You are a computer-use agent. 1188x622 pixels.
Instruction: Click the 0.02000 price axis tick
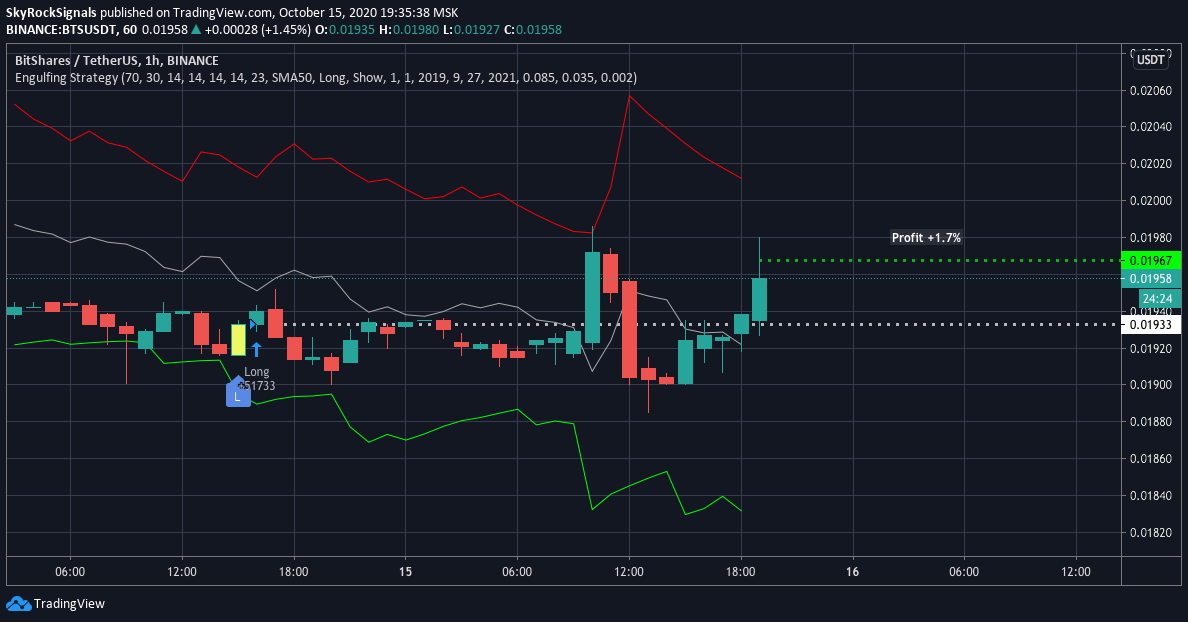click(1150, 201)
